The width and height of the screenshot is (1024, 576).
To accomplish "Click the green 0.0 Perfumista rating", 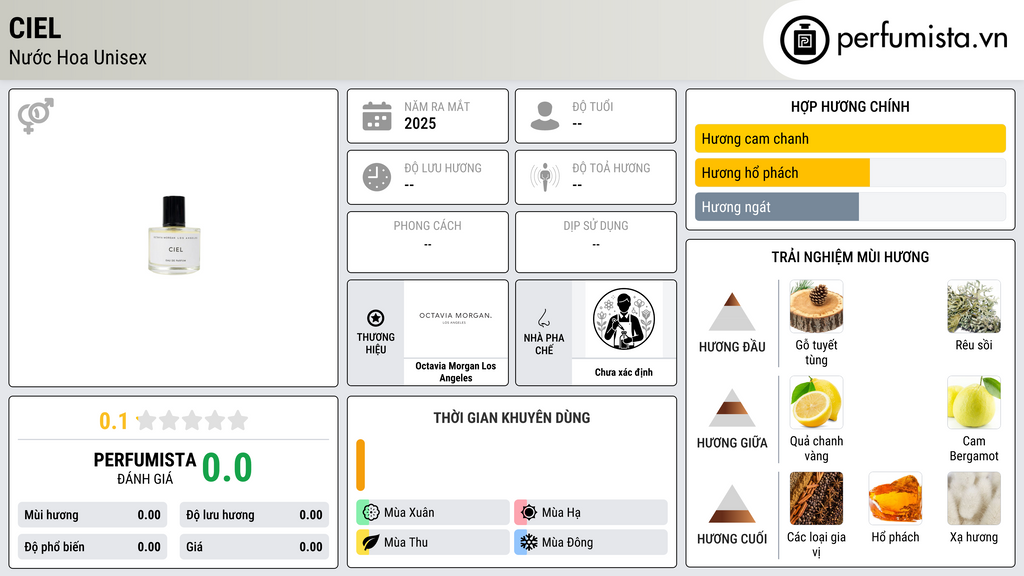I will (227, 468).
